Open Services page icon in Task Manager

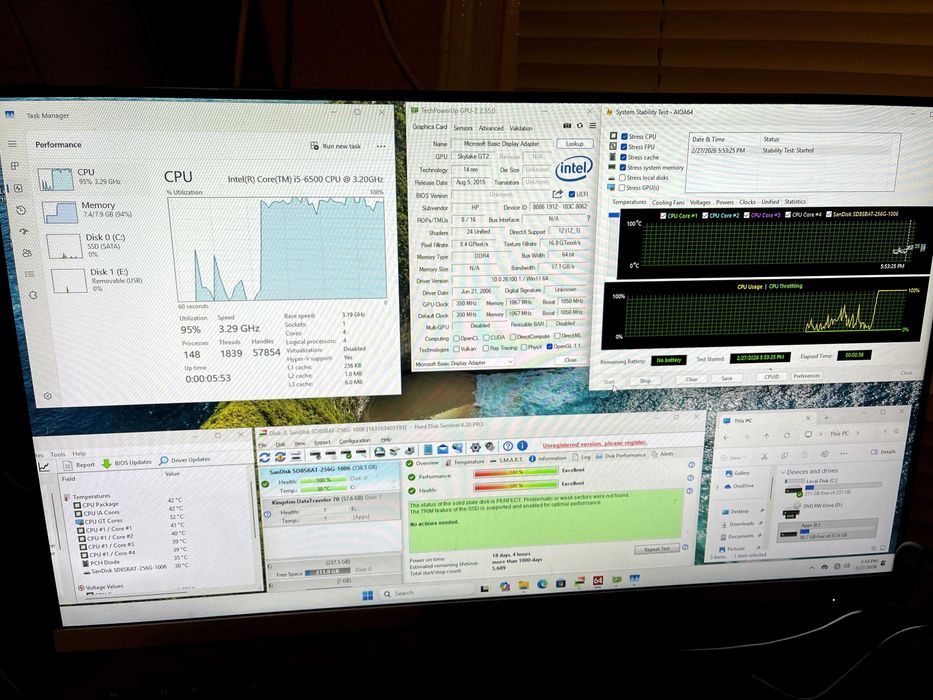click(33, 295)
